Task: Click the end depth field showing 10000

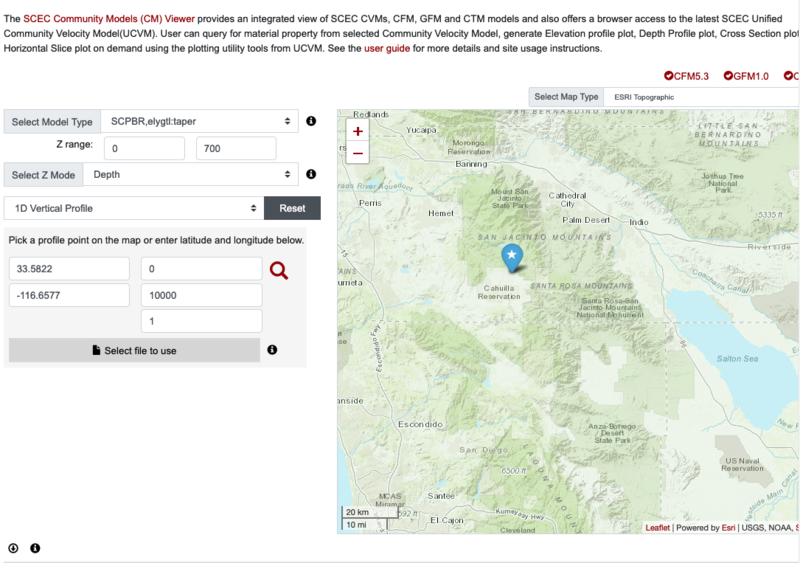Action: (202, 296)
